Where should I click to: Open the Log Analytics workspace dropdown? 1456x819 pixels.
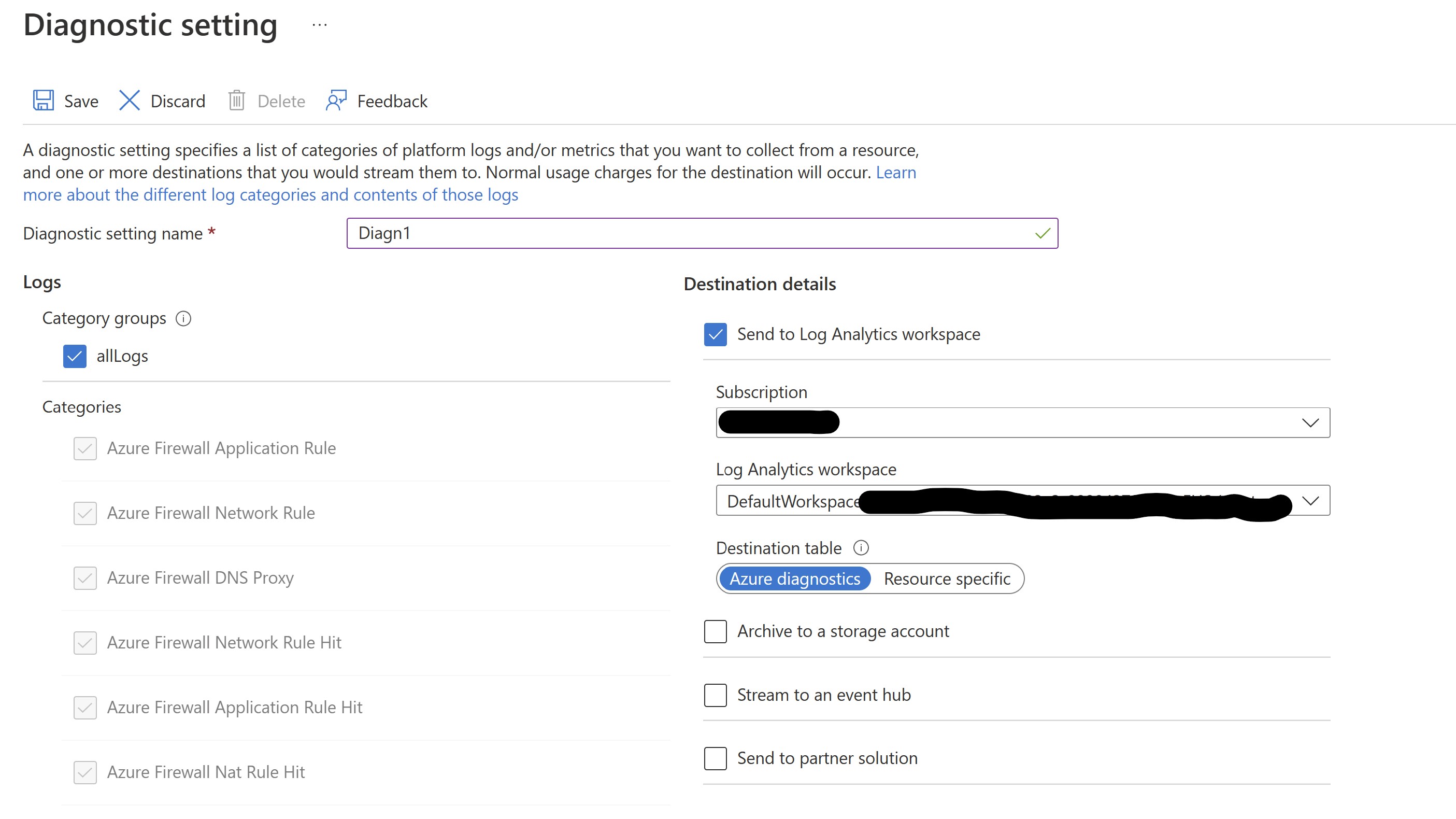point(1309,501)
